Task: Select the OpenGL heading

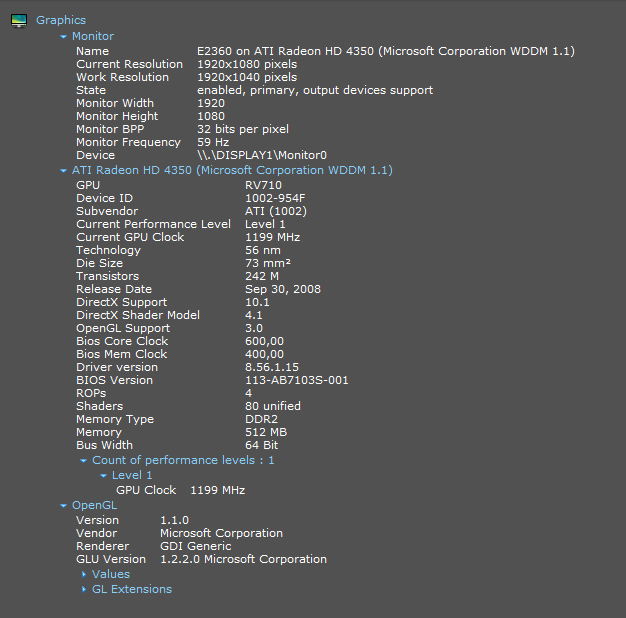Action: (94, 505)
